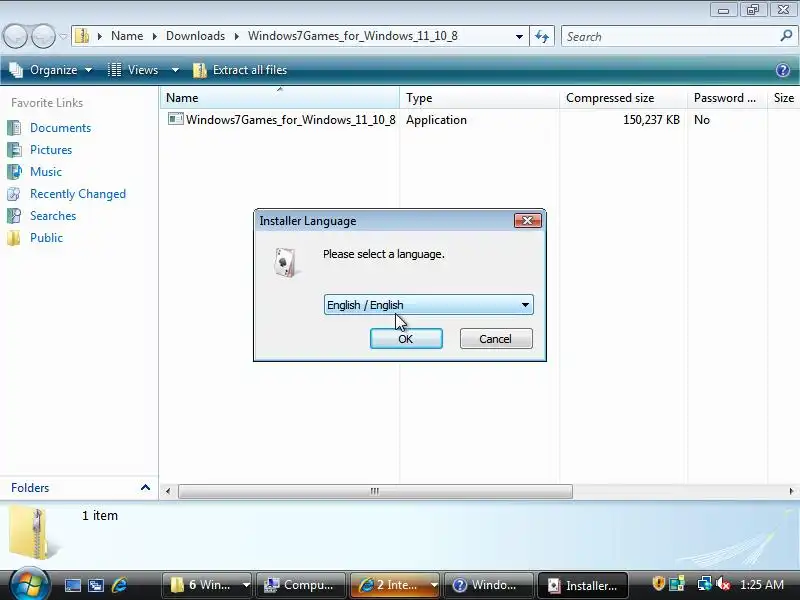
Task: Open Explorer help question mark icon
Action: pos(783,70)
